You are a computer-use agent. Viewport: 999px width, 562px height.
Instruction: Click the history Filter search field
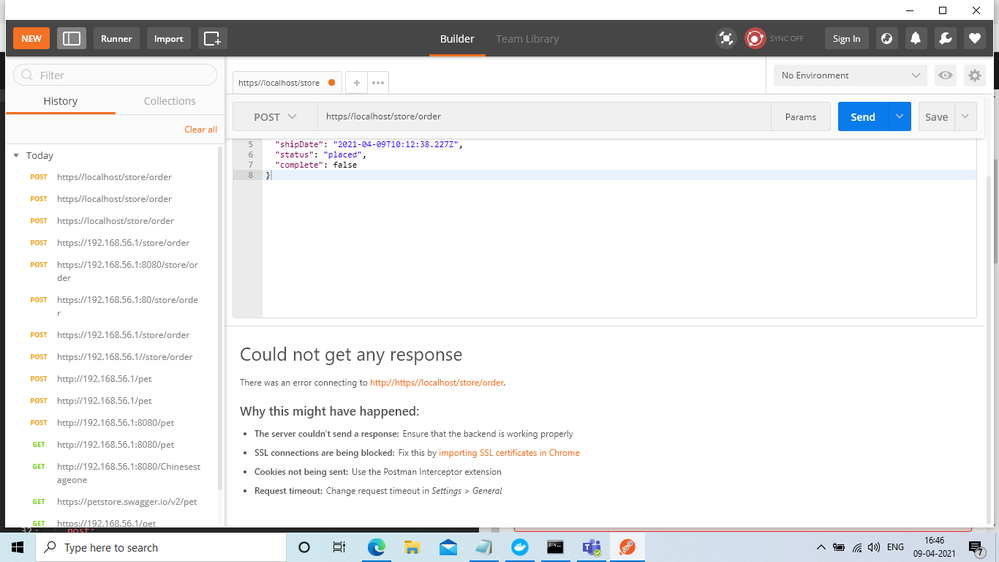[x=115, y=75]
